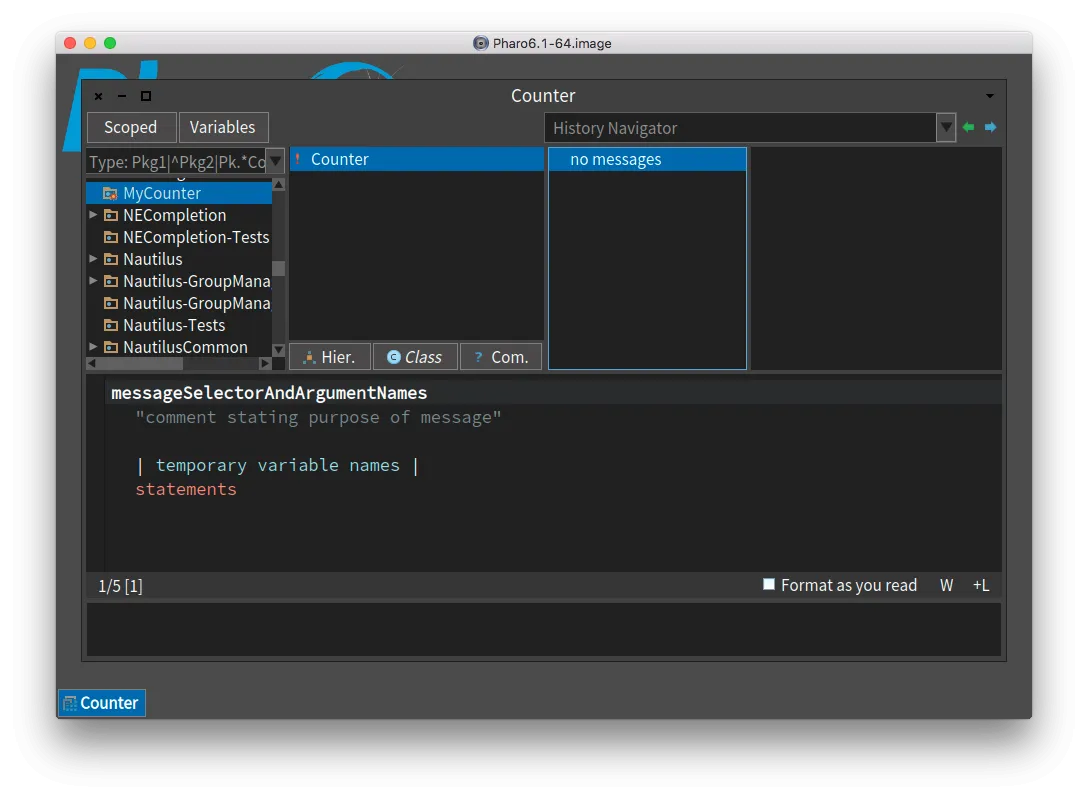Toggle the Scoped button
The height and width of the screenshot is (799, 1088).
(x=130, y=128)
